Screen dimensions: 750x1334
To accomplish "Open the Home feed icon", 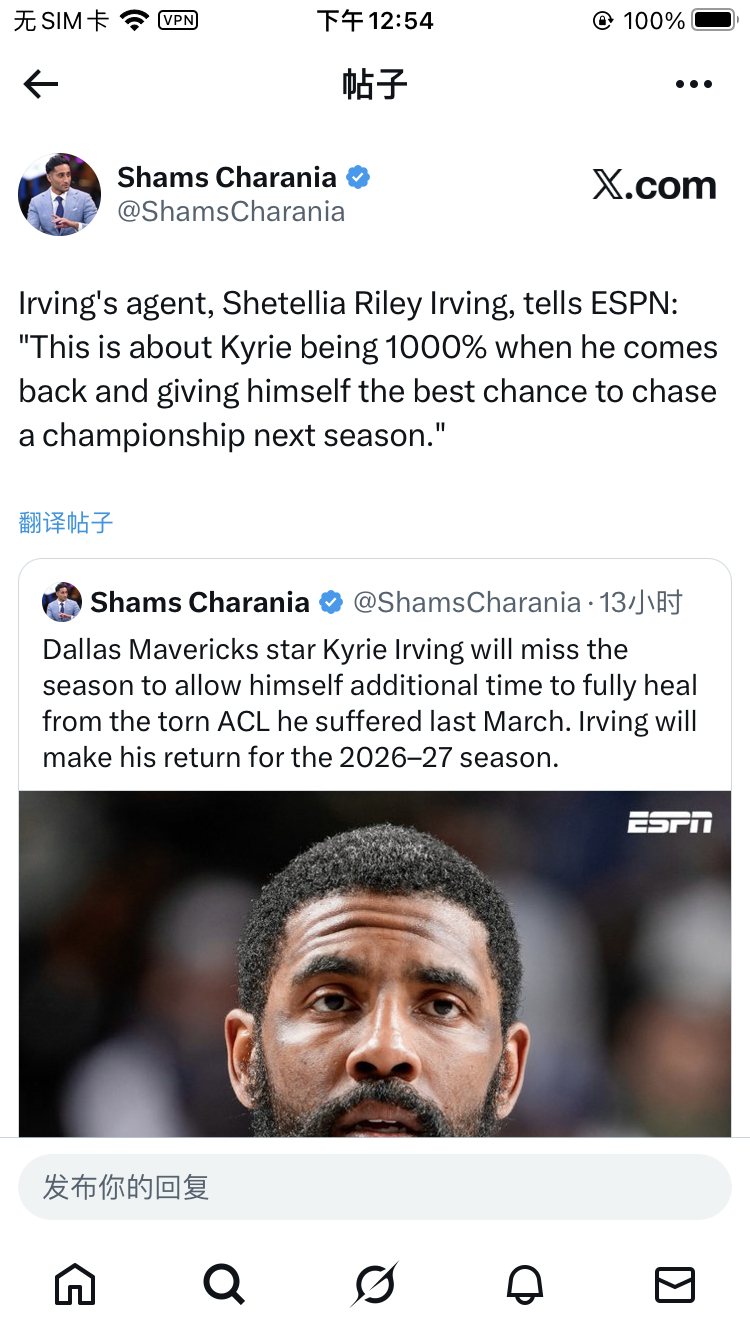I will click(74, 1285).
